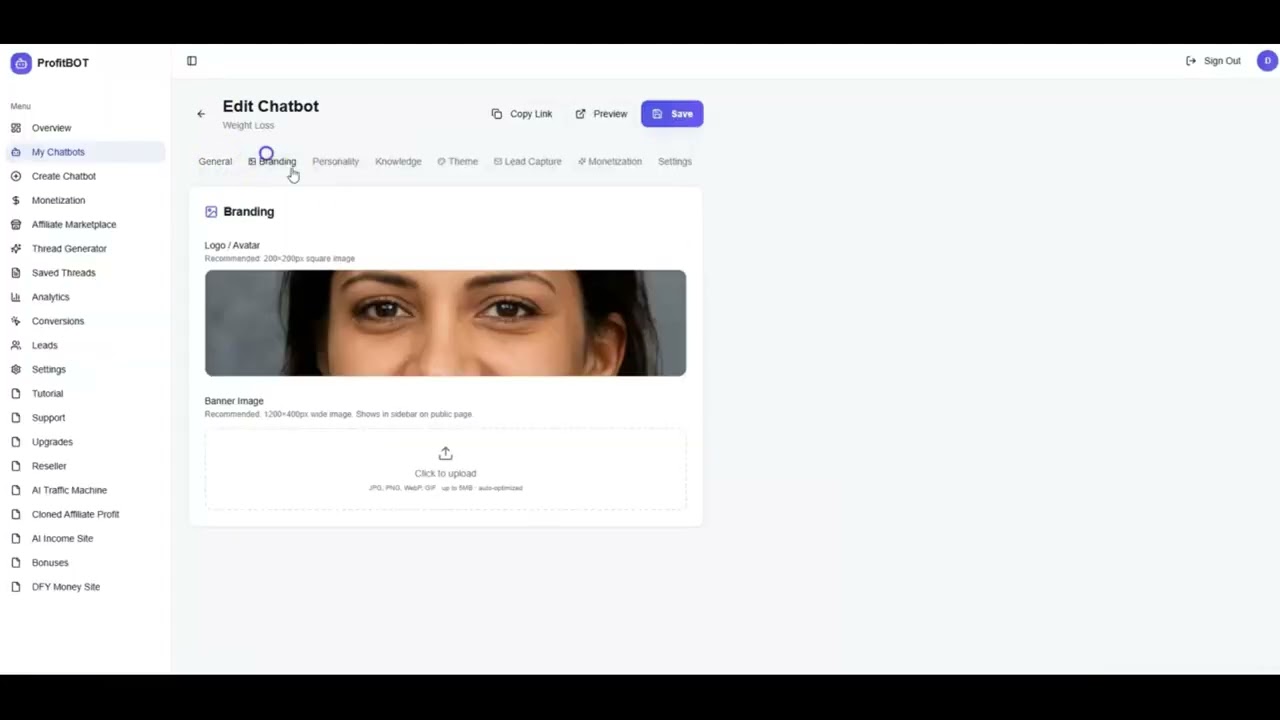Click the ProfitBOT logo icon
This screenshot has width=1280, height=720.
tap(21, 63)
